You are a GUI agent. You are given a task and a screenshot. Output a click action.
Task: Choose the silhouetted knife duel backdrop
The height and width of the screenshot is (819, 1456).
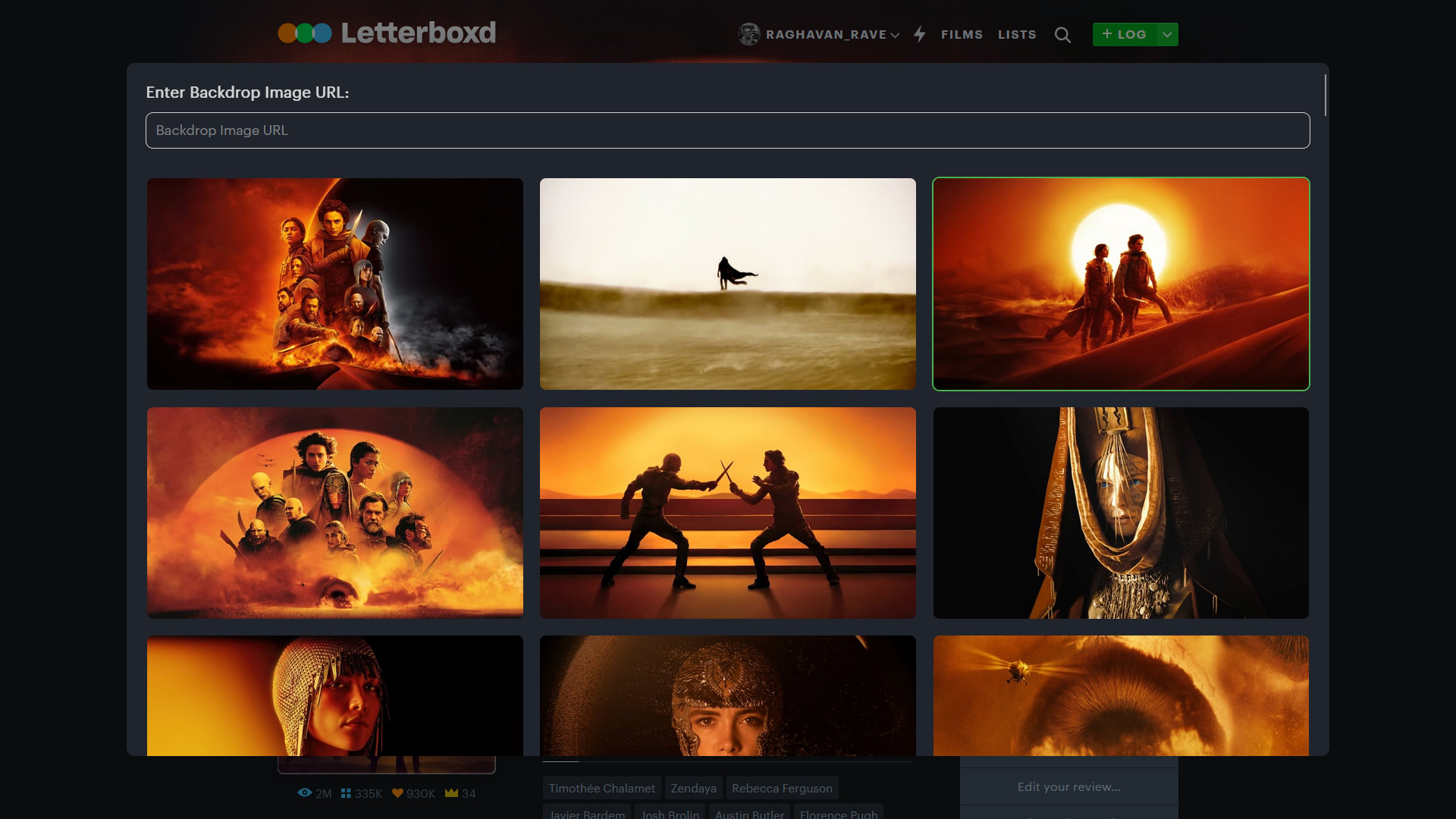pyautogui.click(x=727, y=513)
